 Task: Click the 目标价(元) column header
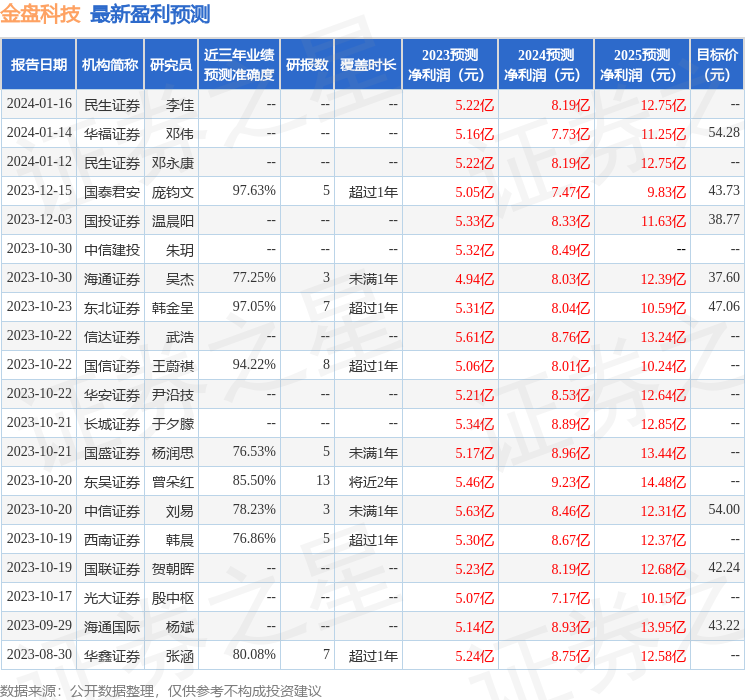pyautogui.click(x=717, y=64)
